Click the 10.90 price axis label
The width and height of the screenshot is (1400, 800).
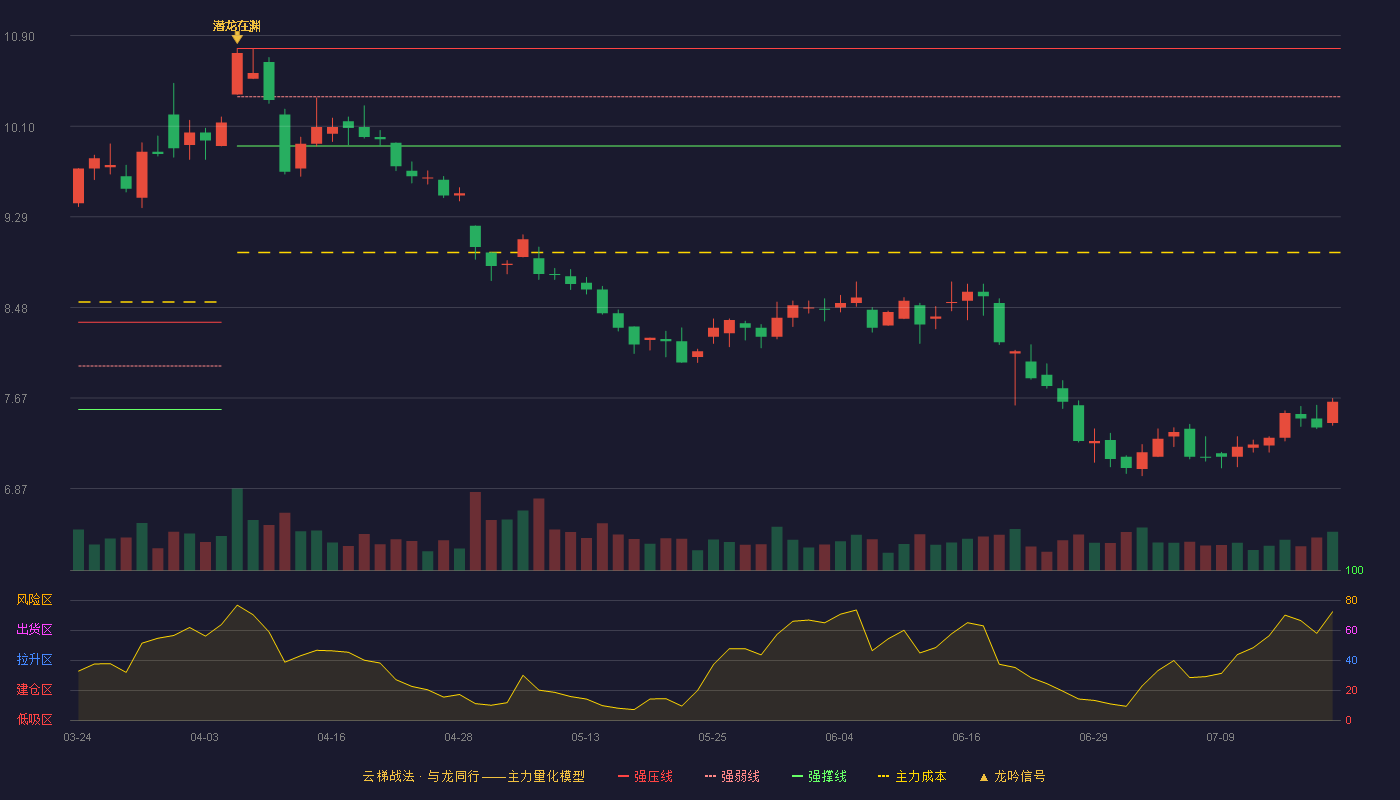pyautogui.click(x=19, y=37)
